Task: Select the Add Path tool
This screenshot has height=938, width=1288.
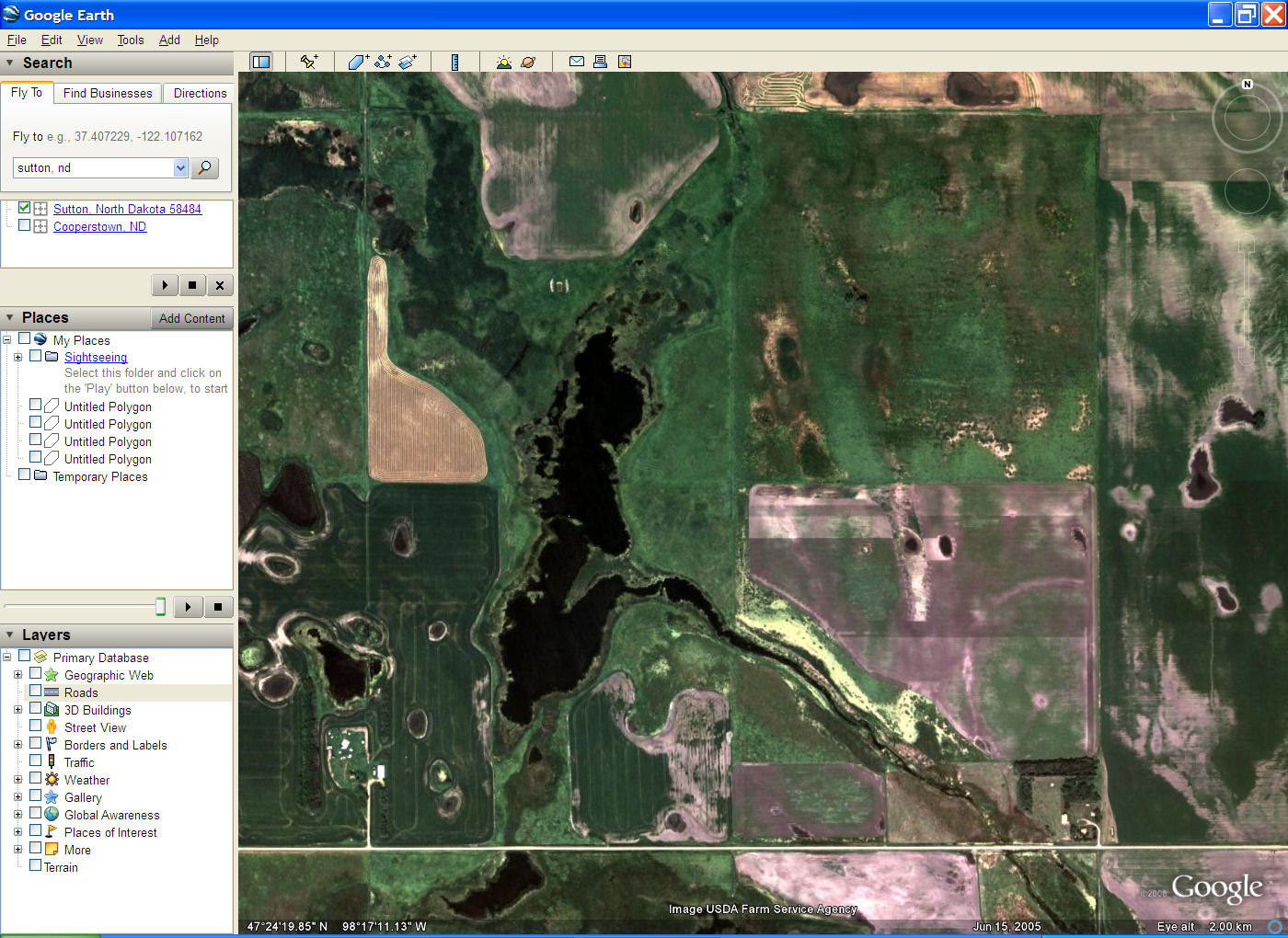Action: [x=383, y=62]
